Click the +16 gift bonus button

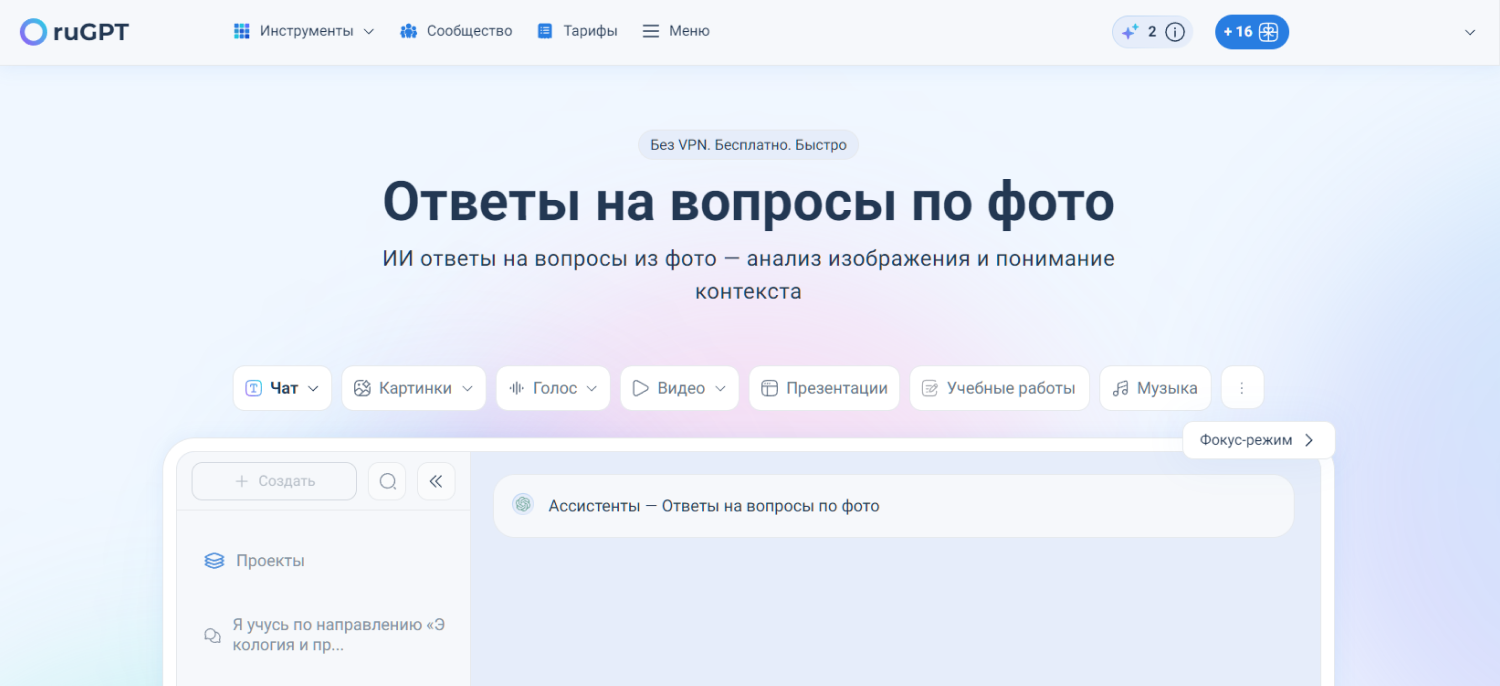tap(1251, 32)
